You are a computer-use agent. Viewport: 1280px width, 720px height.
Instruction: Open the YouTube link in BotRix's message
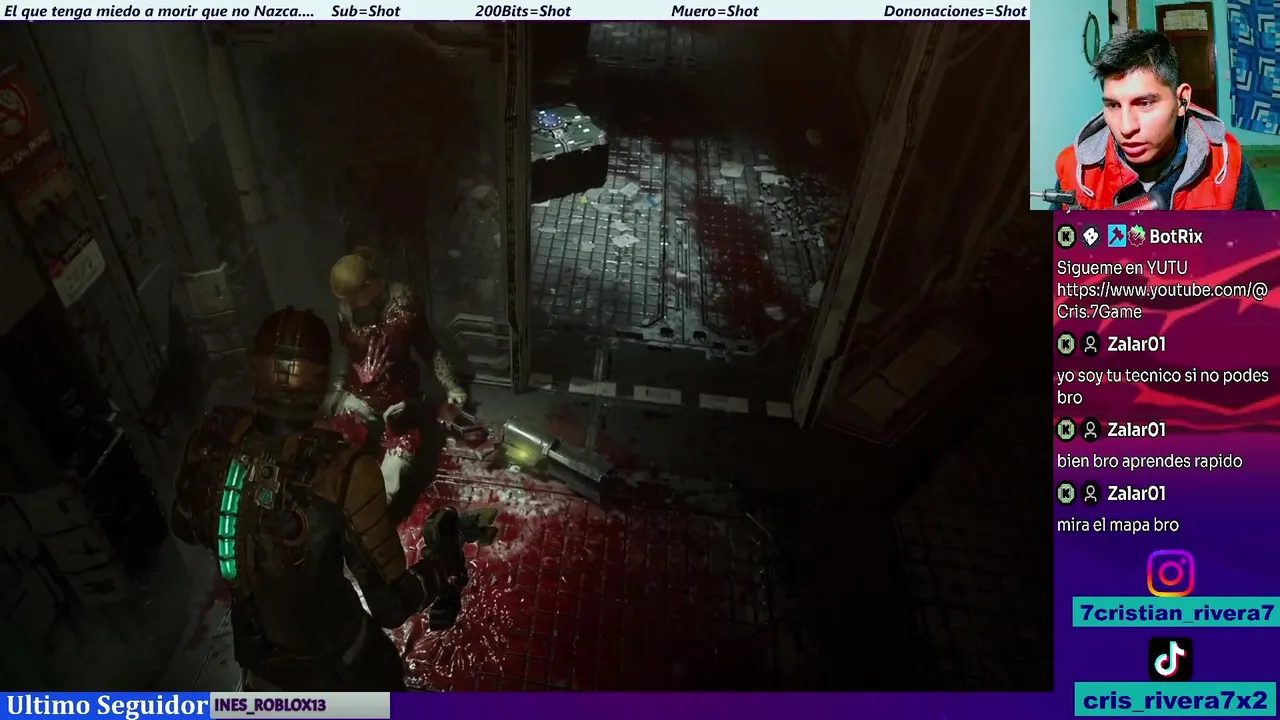click(1162, 301)
